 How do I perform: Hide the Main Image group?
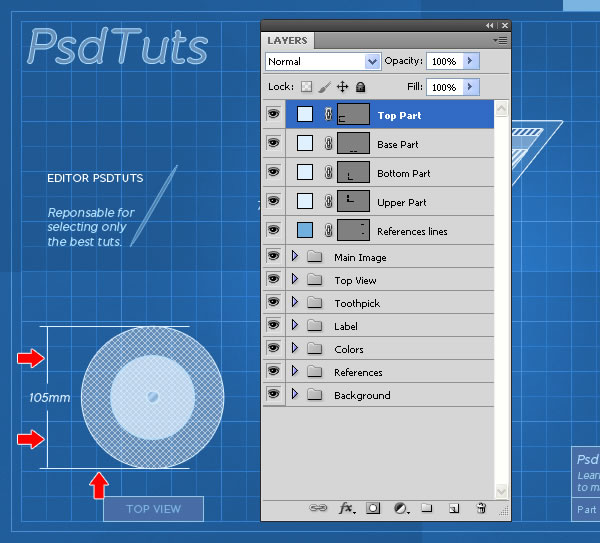click(x=273, y=256)
